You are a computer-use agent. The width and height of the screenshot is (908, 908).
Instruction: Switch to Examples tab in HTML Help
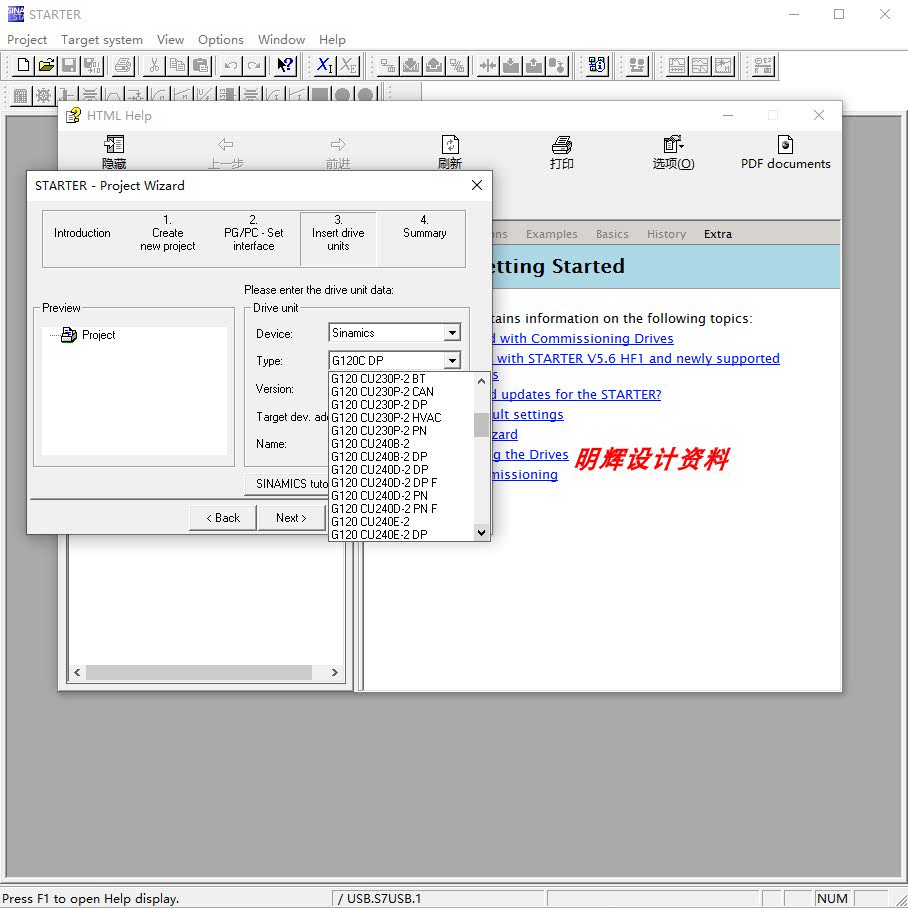[551, 234]
